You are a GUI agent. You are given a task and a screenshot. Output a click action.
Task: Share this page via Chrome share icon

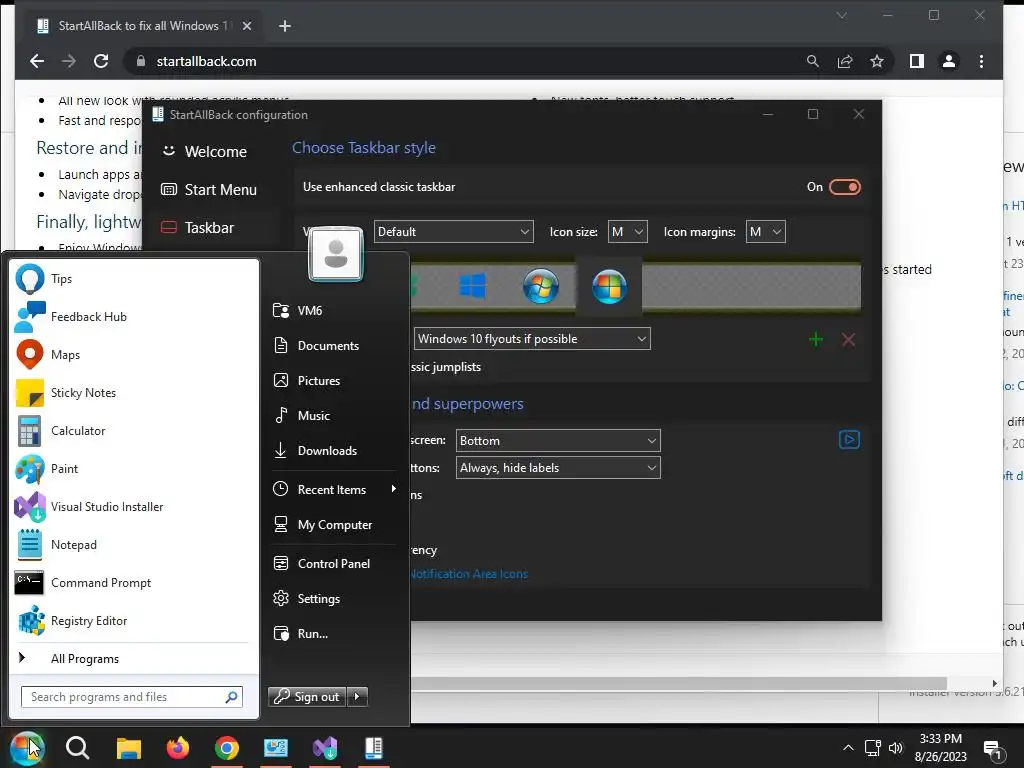pos(845,61)
